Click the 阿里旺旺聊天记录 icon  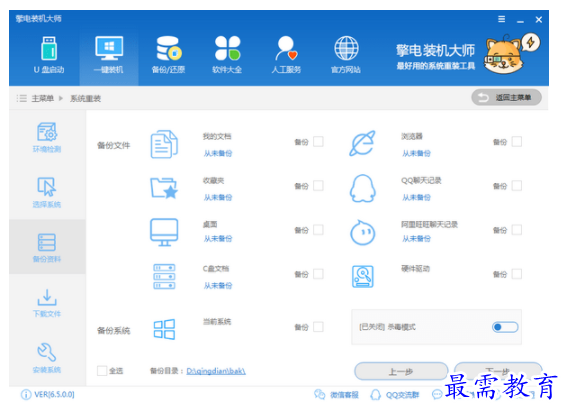pyautogui.click(x=362, y=233)
